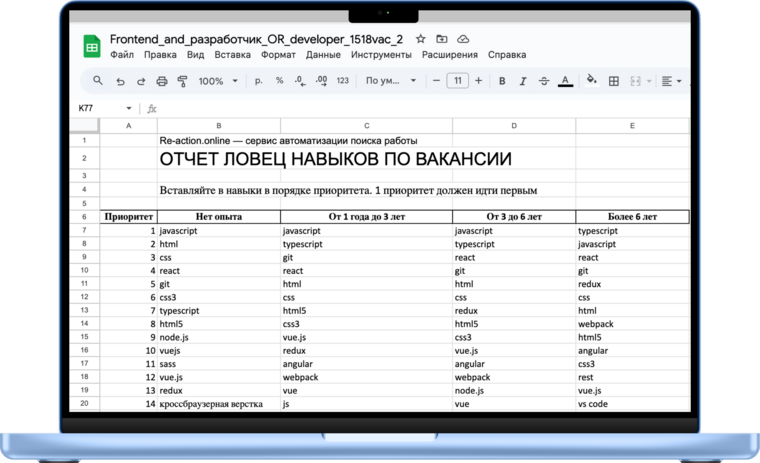Image resolution: width=760 pixels, height=463 pixels.
Task: Decrease decimal places
Action: (x=300, y=81)
